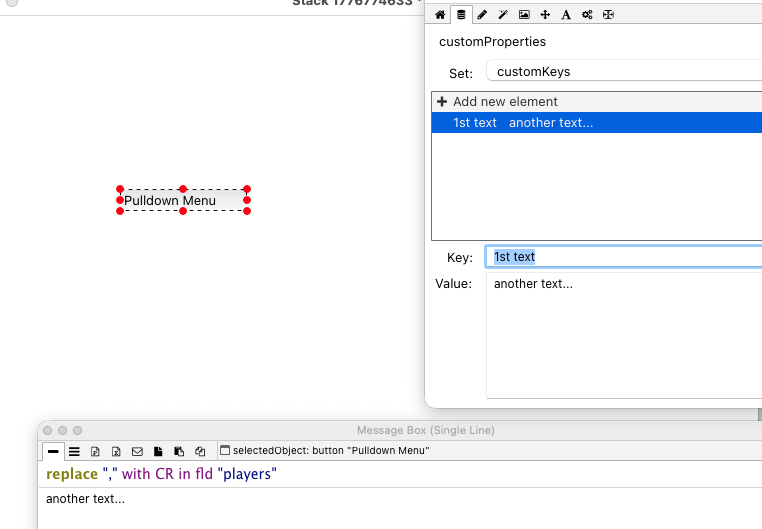
Task: Open the Advanced gears pane in inspector
Action: click(x=587, y=15)
